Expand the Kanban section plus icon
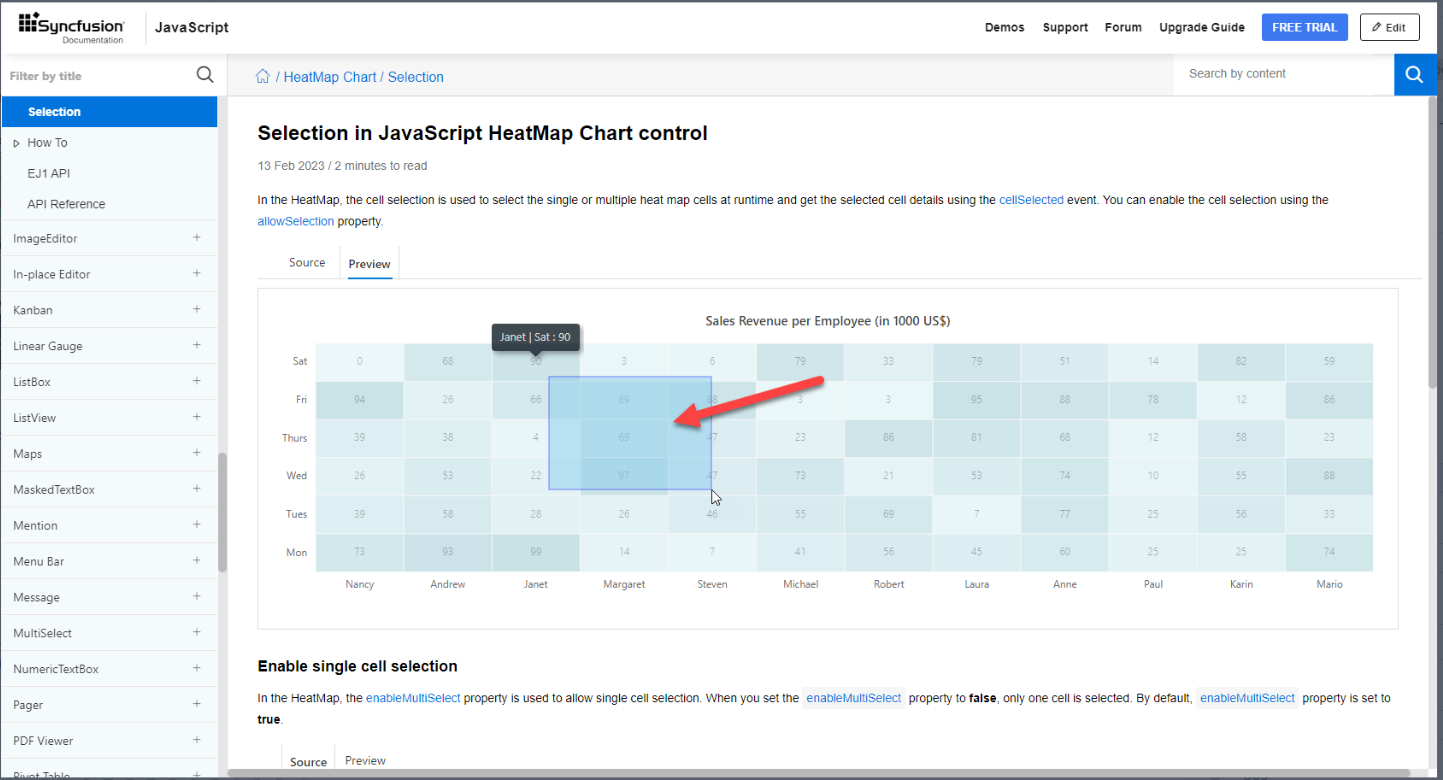1443x780 pixels. click(197, 310)
